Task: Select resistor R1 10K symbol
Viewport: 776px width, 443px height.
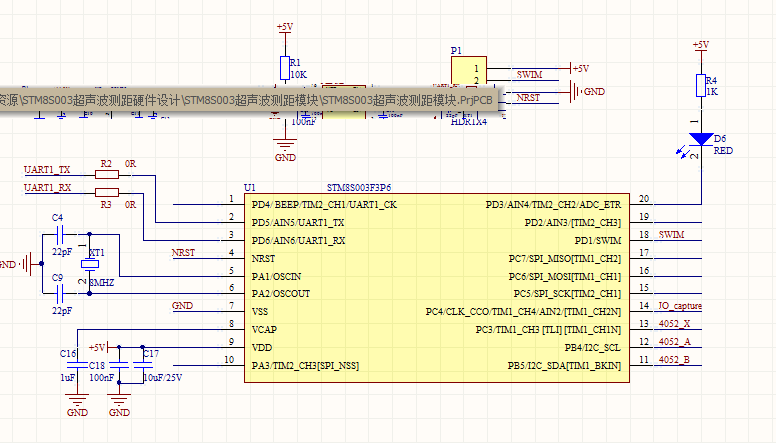Action: pyautogui.click(x=285, y=68)
